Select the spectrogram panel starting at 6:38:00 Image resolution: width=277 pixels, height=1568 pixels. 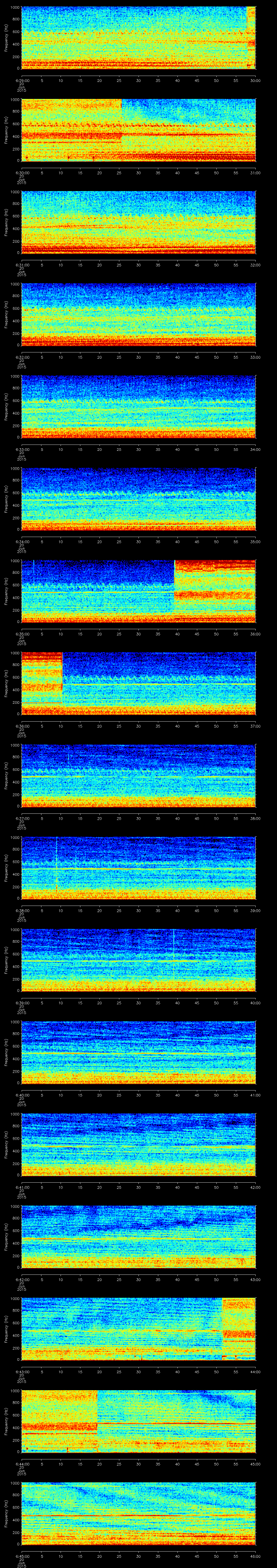pyautogui.click(x=138, y=868)
